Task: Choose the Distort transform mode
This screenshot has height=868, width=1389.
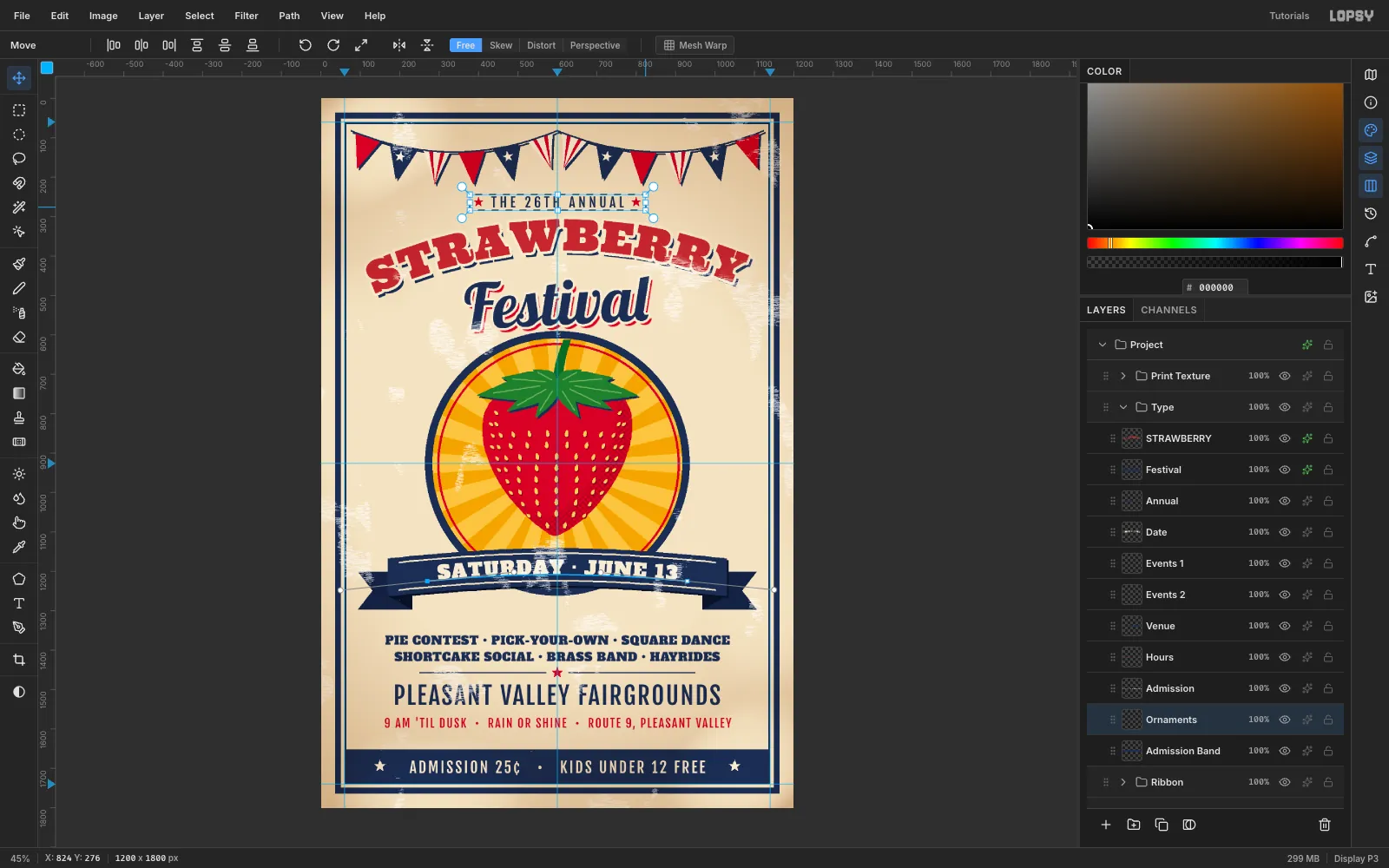Action: click(x=541, y=45)
